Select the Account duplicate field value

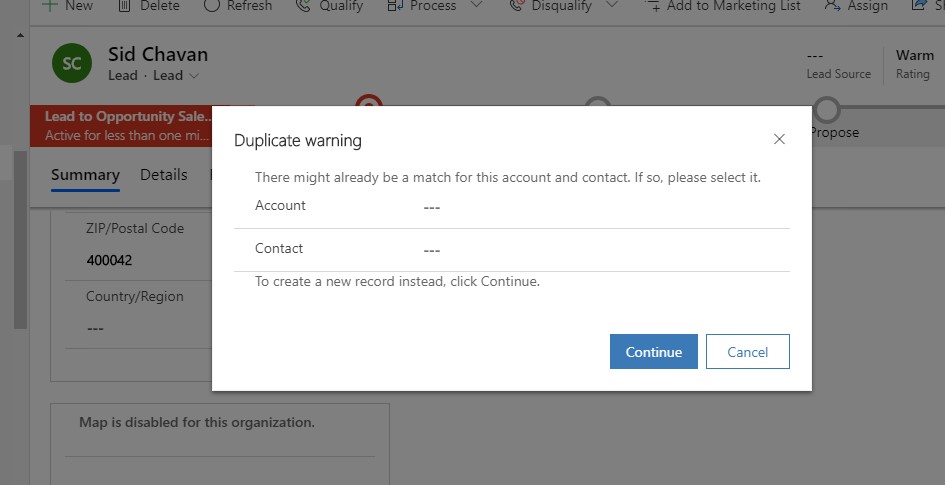(x=432, y=207)
